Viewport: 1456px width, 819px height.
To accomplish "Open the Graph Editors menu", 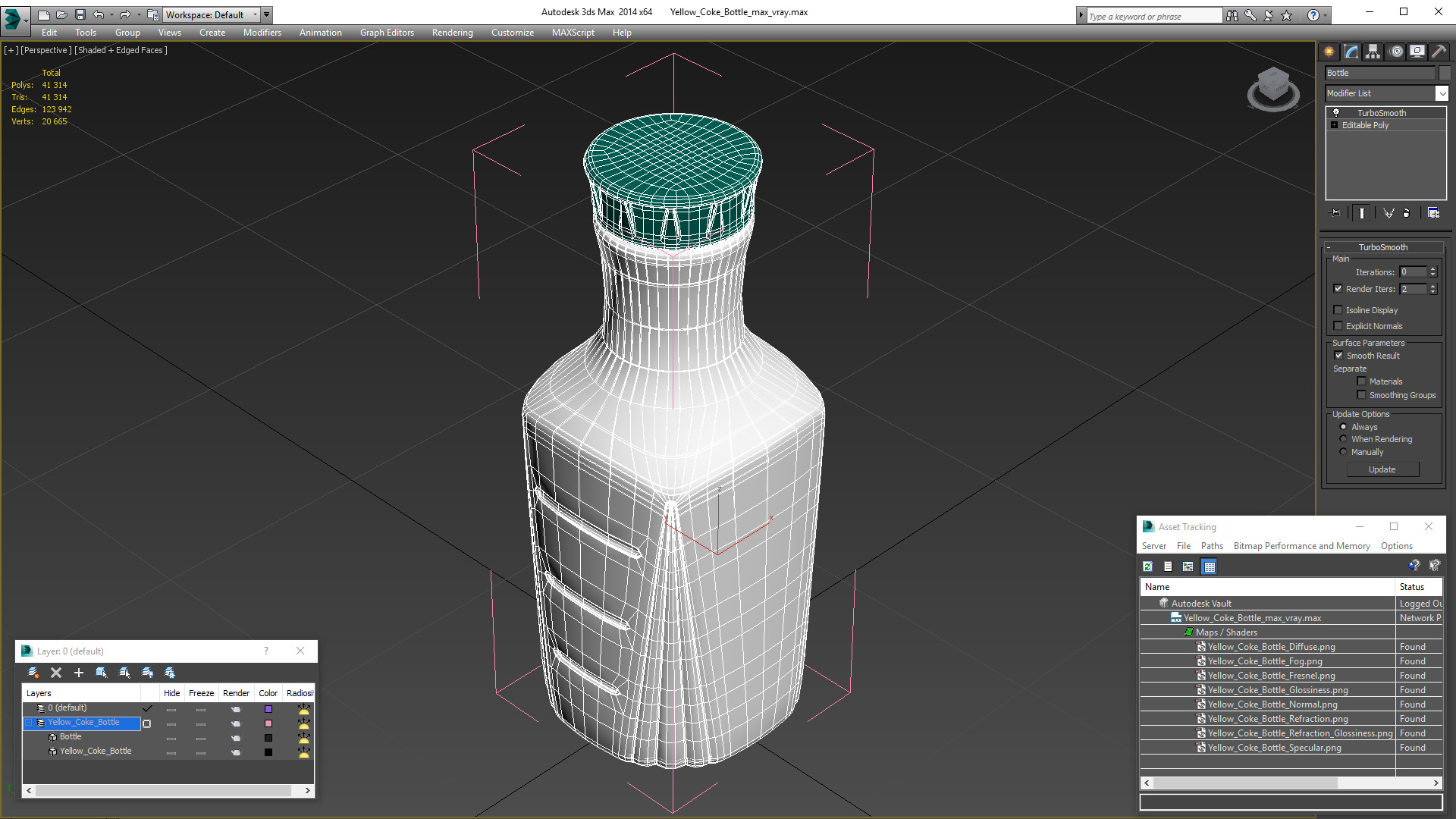I will pyautogui.click(x=387, y=33).
